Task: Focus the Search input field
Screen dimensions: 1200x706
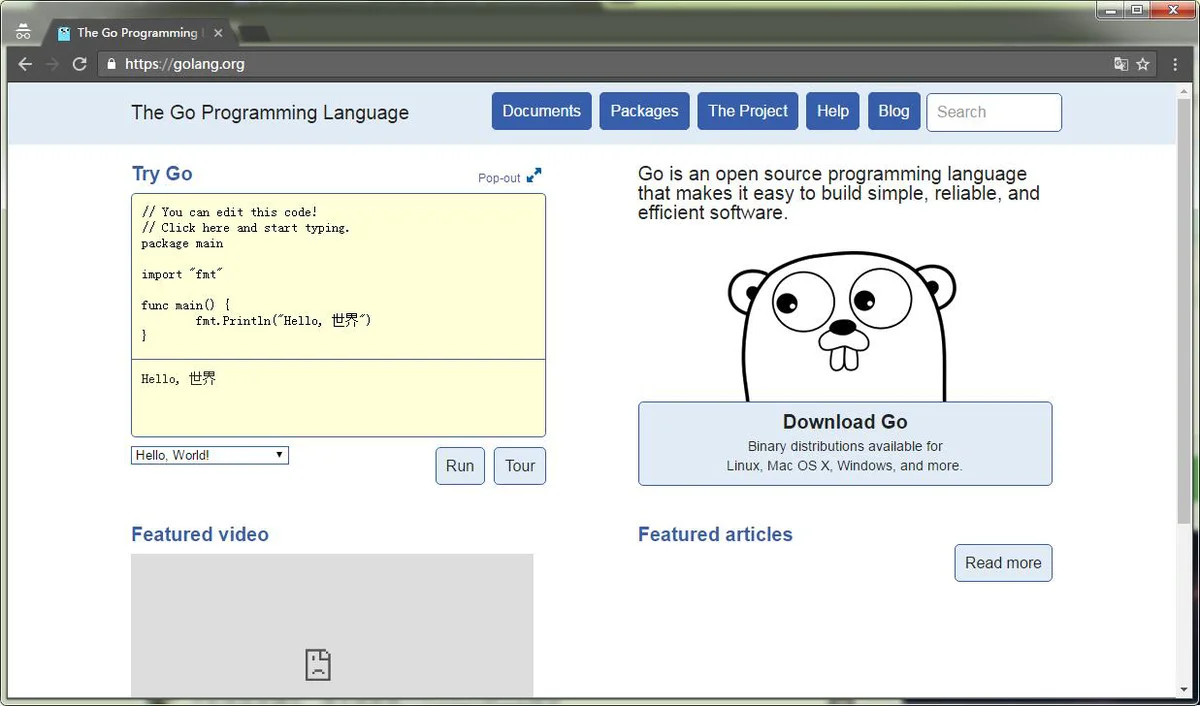Action: tap(994, 112)
